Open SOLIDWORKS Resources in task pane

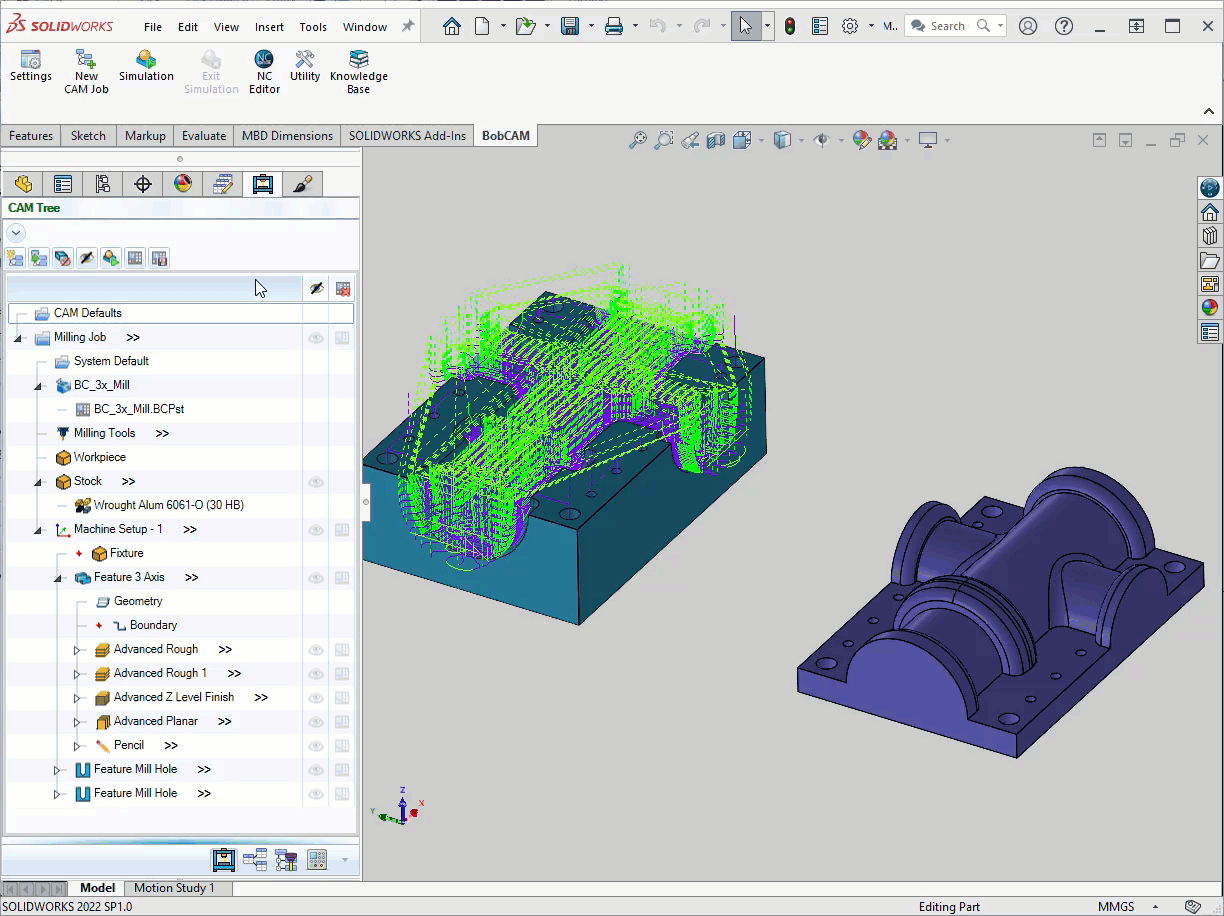[x=1210, y=212]
